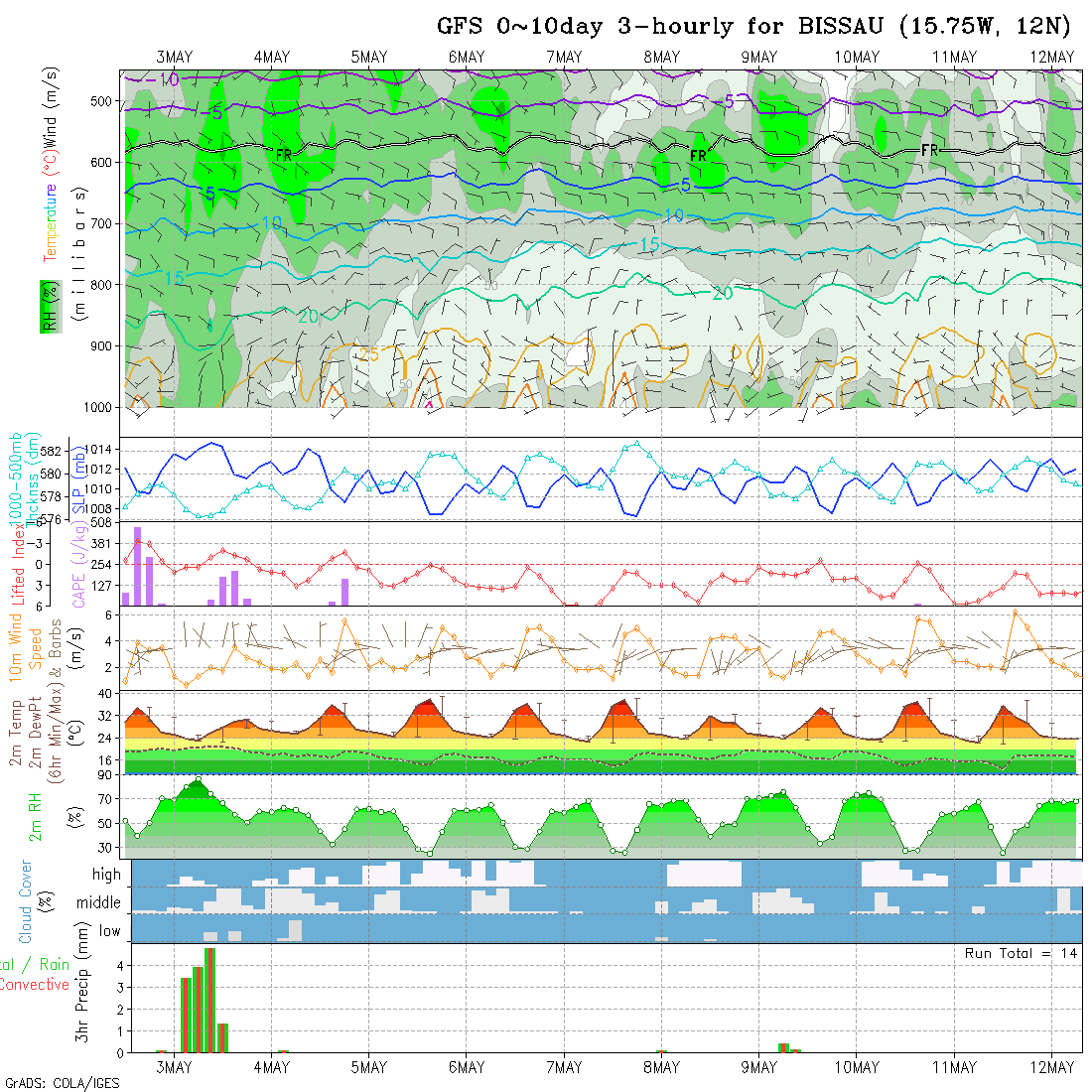Click the 1008 SLP tick value
1092x1092 pixels.
point(98,509)
